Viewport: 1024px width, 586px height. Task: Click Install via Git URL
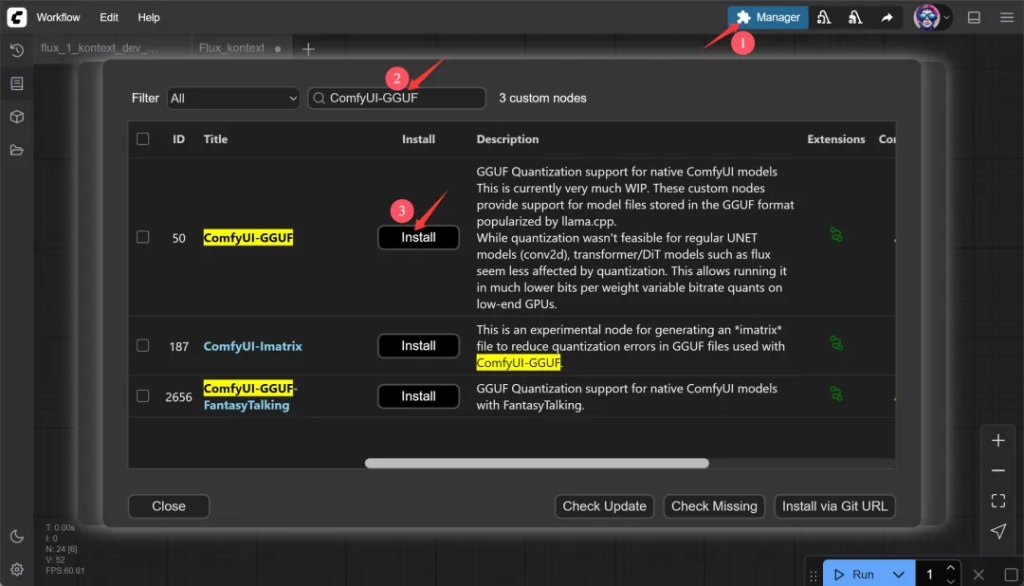point(835,506)
